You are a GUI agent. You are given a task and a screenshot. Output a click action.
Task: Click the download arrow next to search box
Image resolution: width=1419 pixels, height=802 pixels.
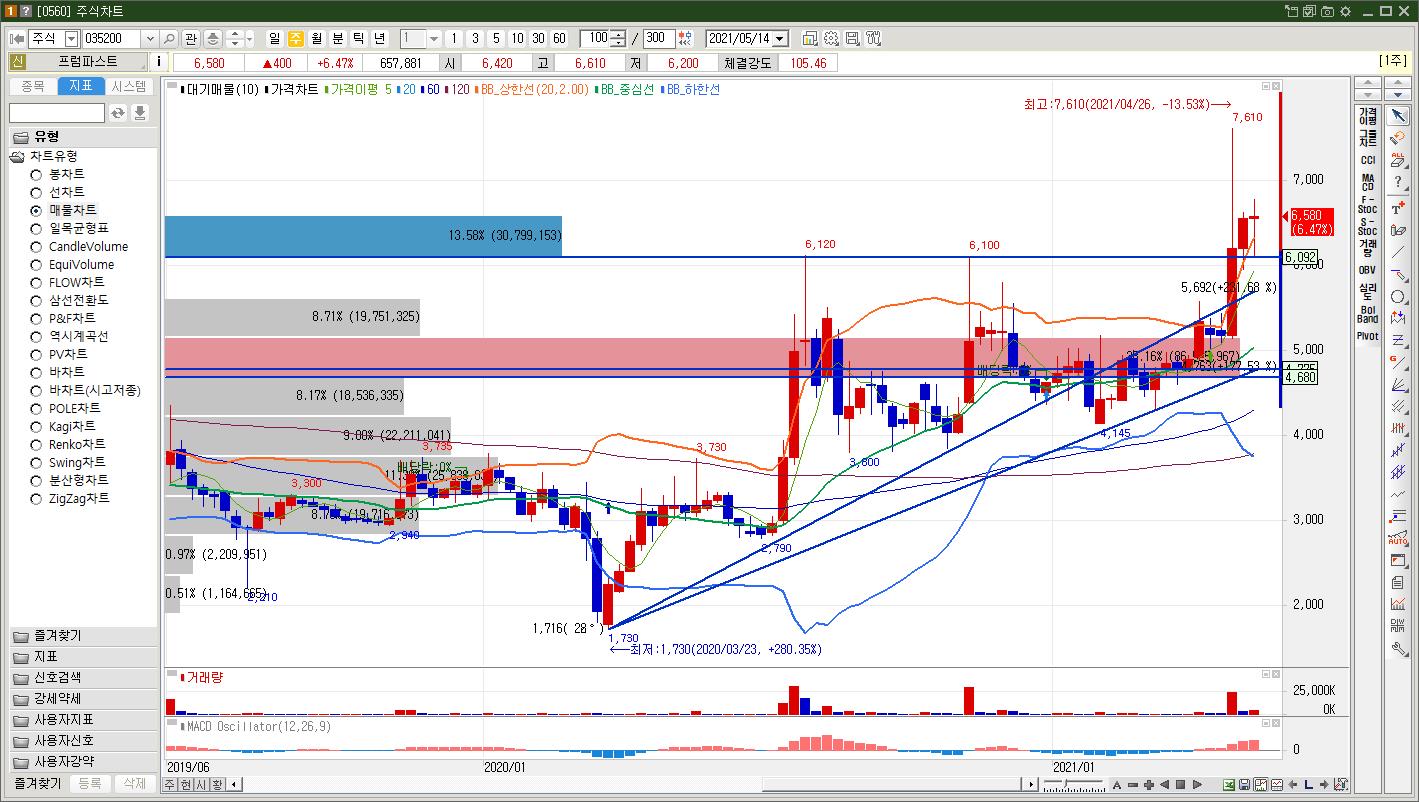pyautogui.click(x=140, y=113)
